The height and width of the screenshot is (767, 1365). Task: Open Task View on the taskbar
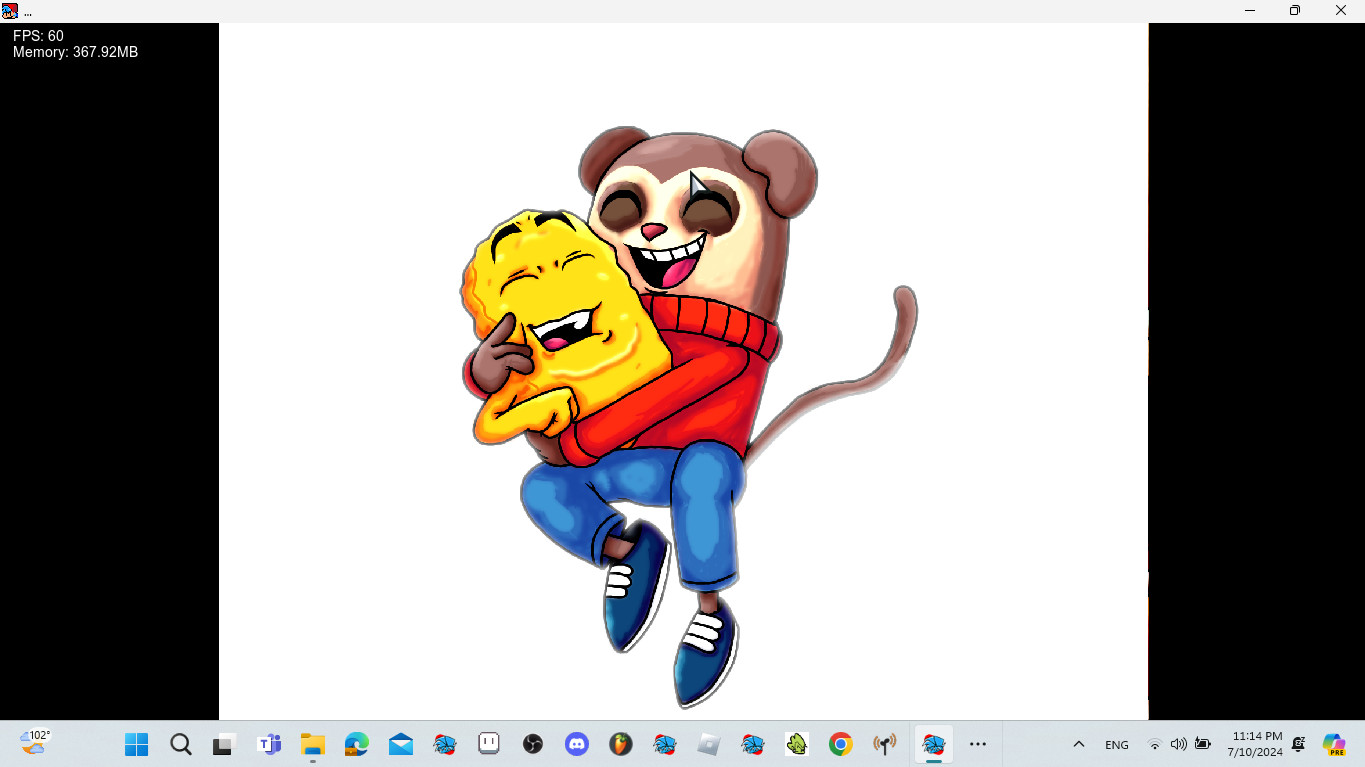pyautogui.click(x=224, y=744)
